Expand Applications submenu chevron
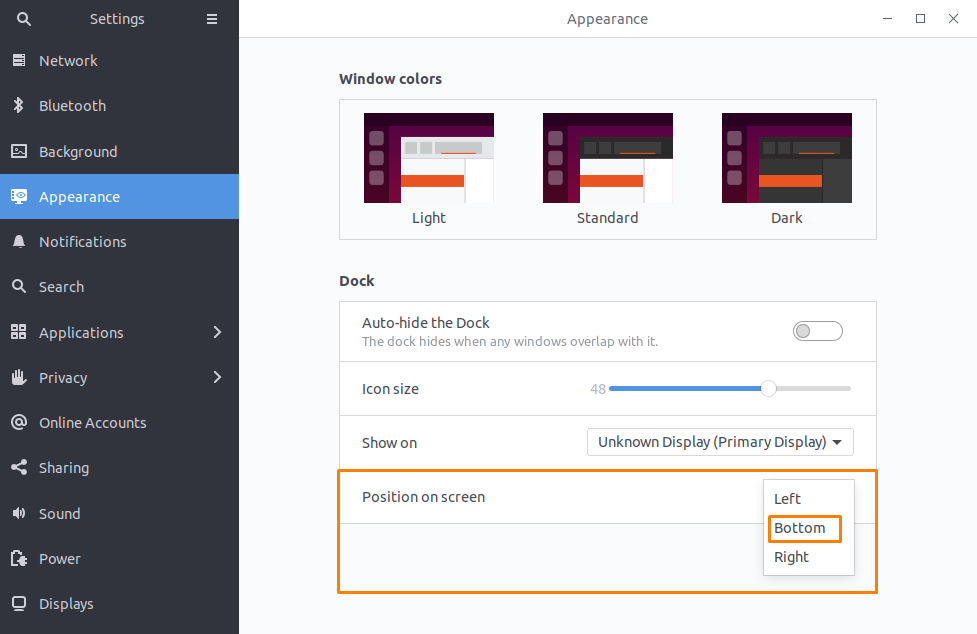 (x=217, y=332)
